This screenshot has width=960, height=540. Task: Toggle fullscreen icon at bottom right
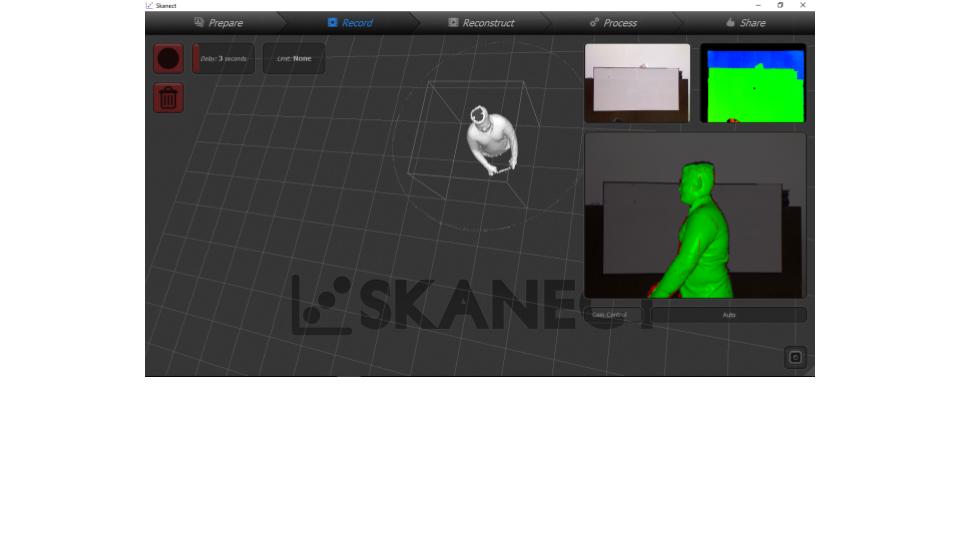coord(795,358)
